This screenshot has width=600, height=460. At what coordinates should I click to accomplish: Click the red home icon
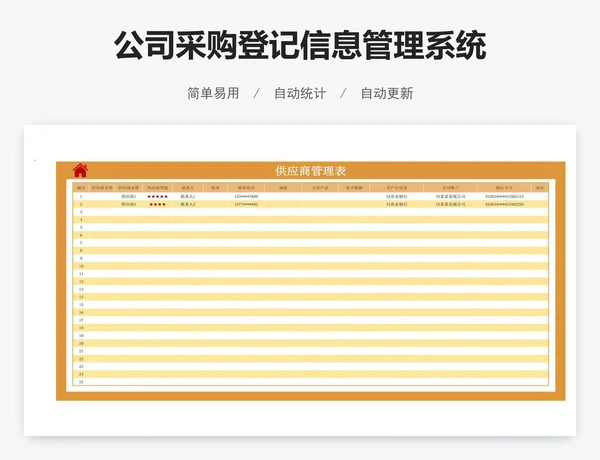[x=81, y=170]
